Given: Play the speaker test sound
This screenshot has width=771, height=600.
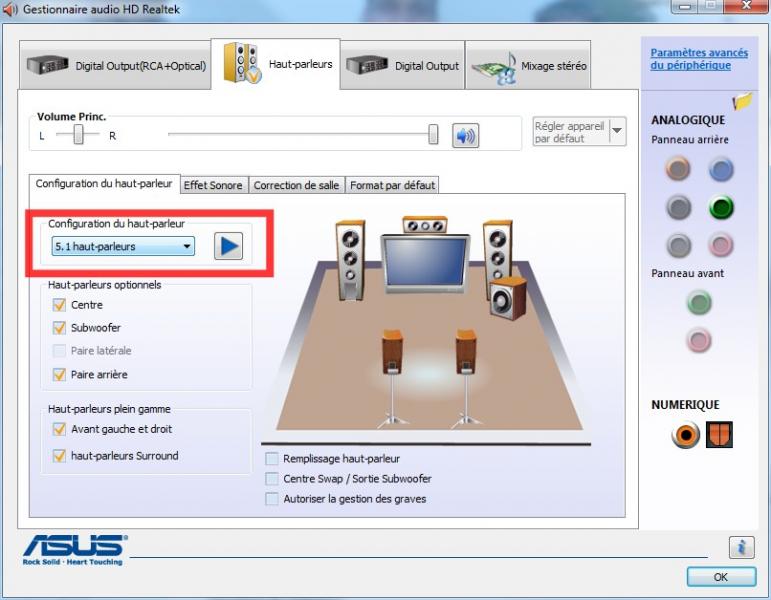Looking at the screenshot, I should pos(229,246).
